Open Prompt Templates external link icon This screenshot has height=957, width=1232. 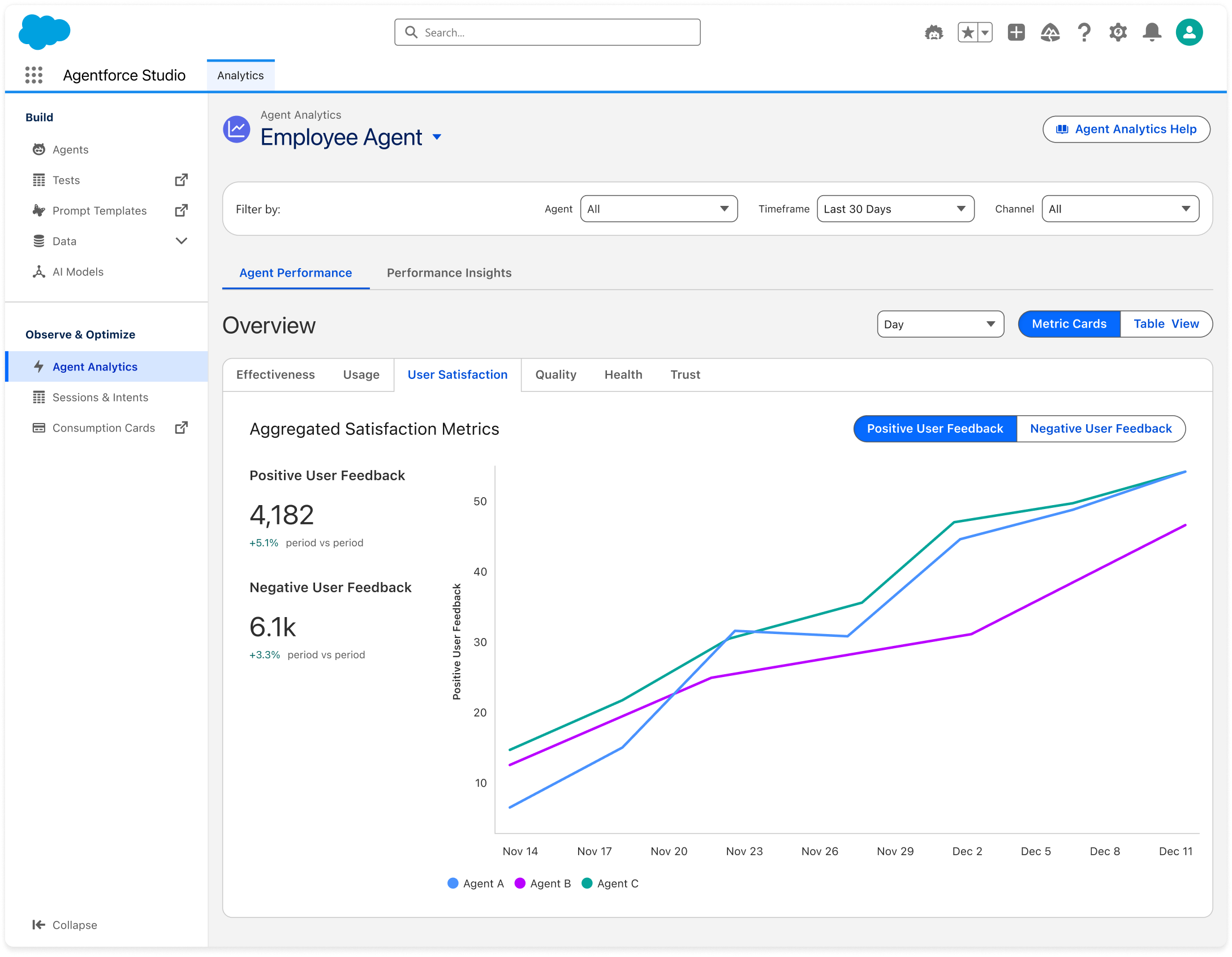click(181, 210)
